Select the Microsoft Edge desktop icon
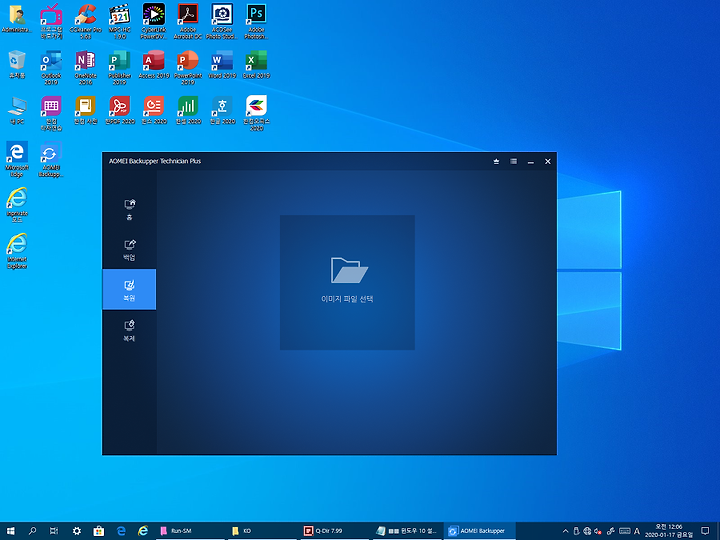 pos(17,159)
